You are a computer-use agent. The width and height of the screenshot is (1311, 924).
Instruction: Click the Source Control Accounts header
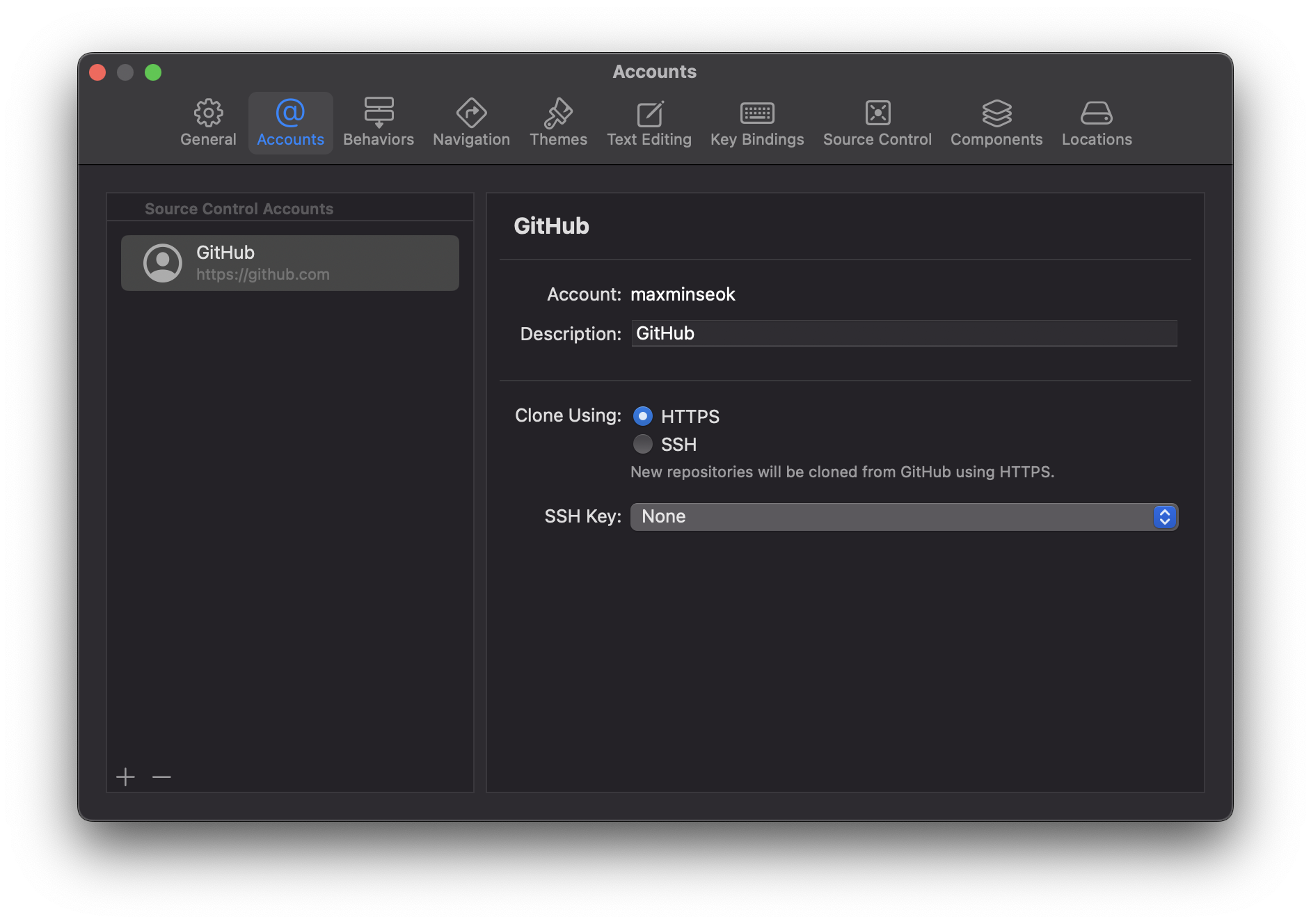tap(239, 209)
